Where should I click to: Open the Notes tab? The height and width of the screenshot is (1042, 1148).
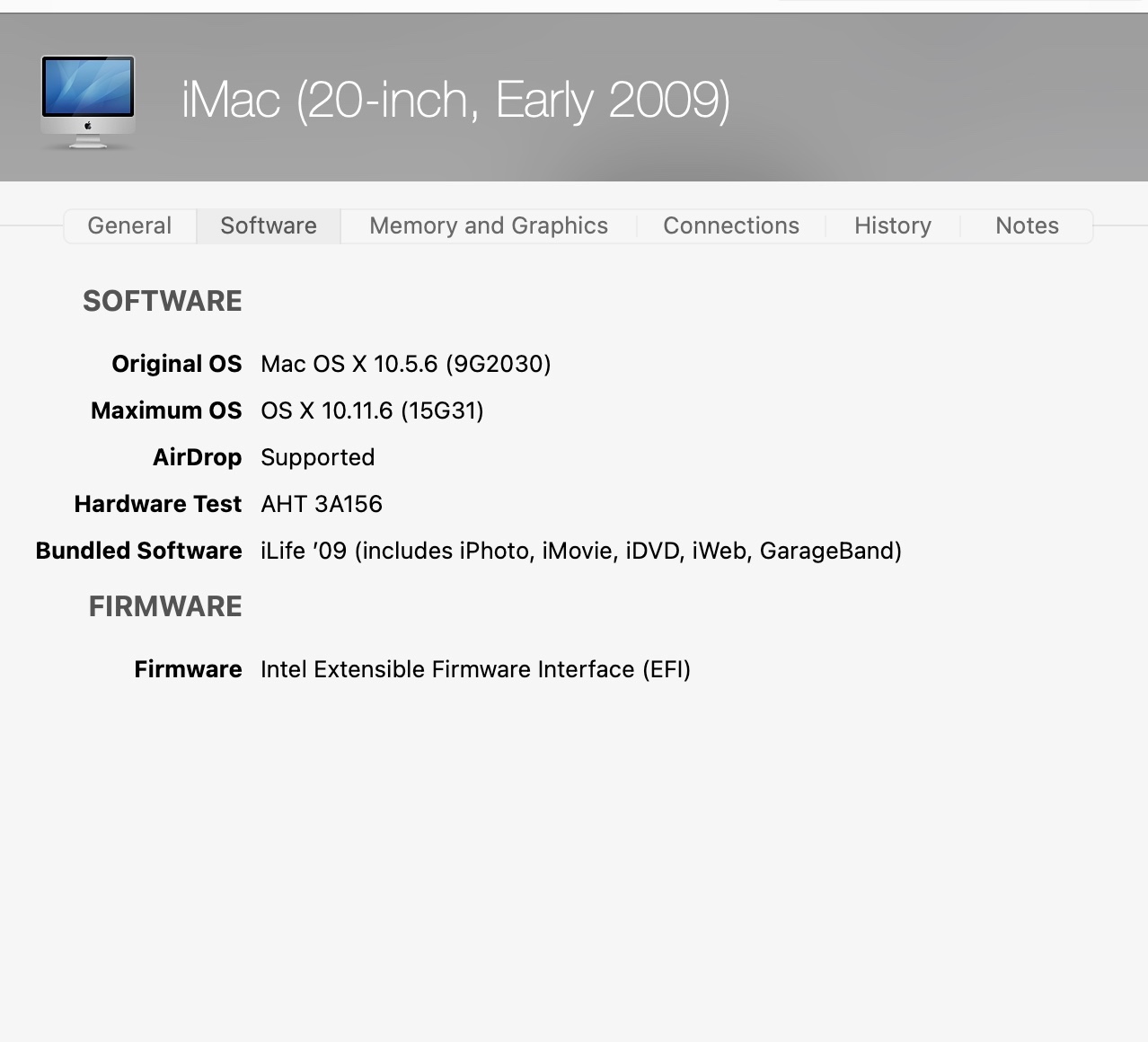tap(1027, 225)
